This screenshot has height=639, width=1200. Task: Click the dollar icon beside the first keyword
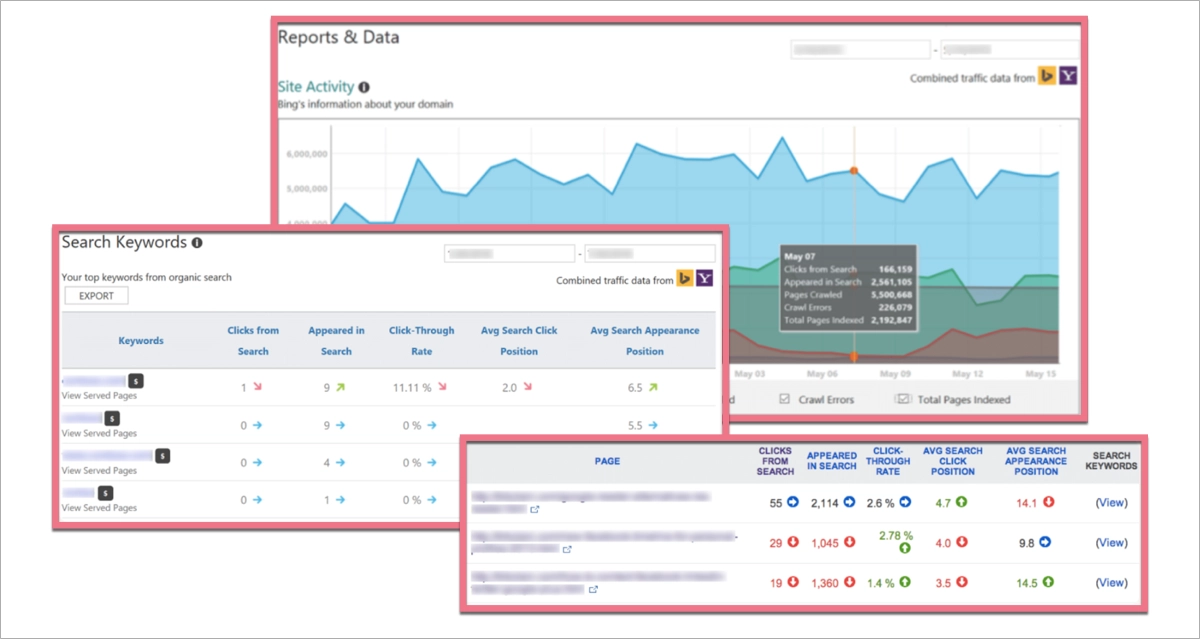tap(135, 381)
